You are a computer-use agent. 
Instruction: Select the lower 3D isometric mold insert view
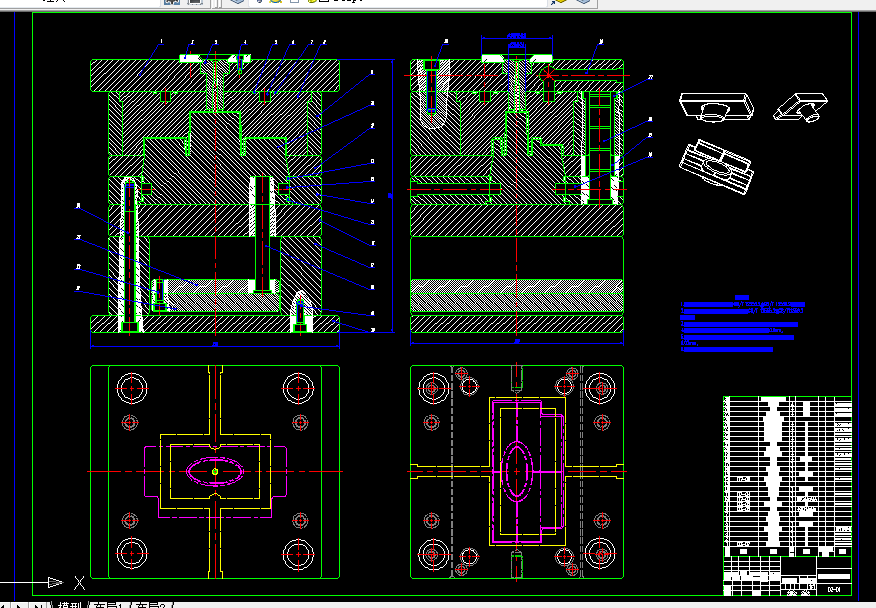[716, 167]
